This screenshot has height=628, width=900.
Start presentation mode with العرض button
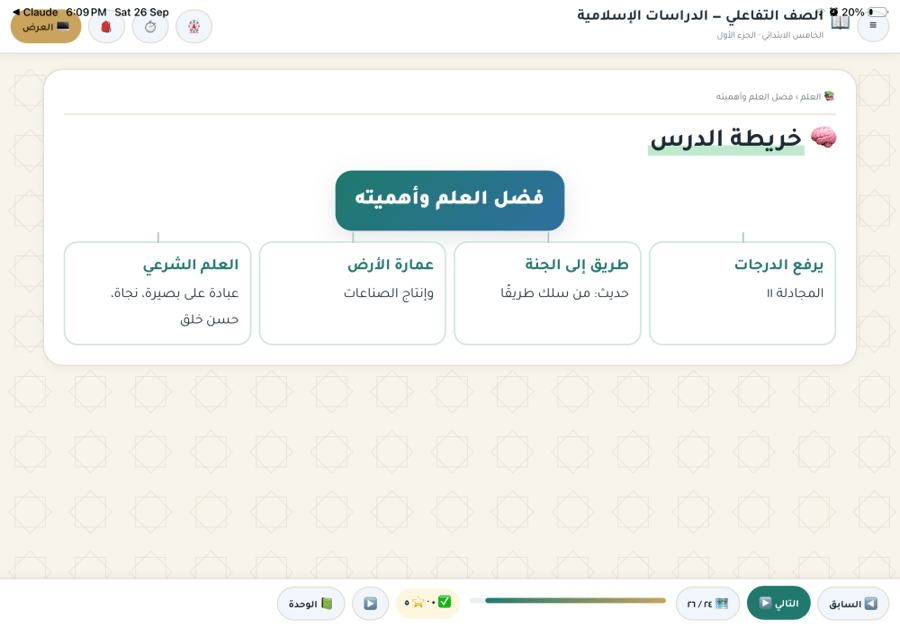point(46,26)
